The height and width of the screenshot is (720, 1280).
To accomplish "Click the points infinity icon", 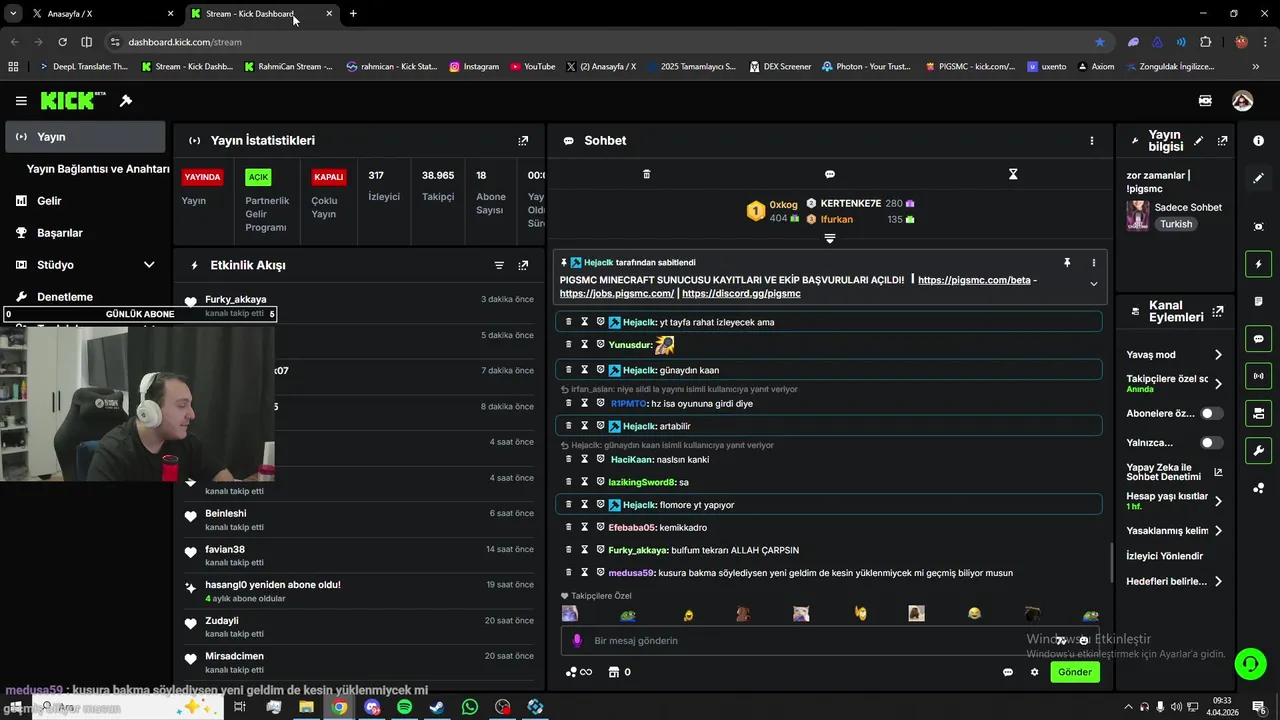I will tap(579, 672).
